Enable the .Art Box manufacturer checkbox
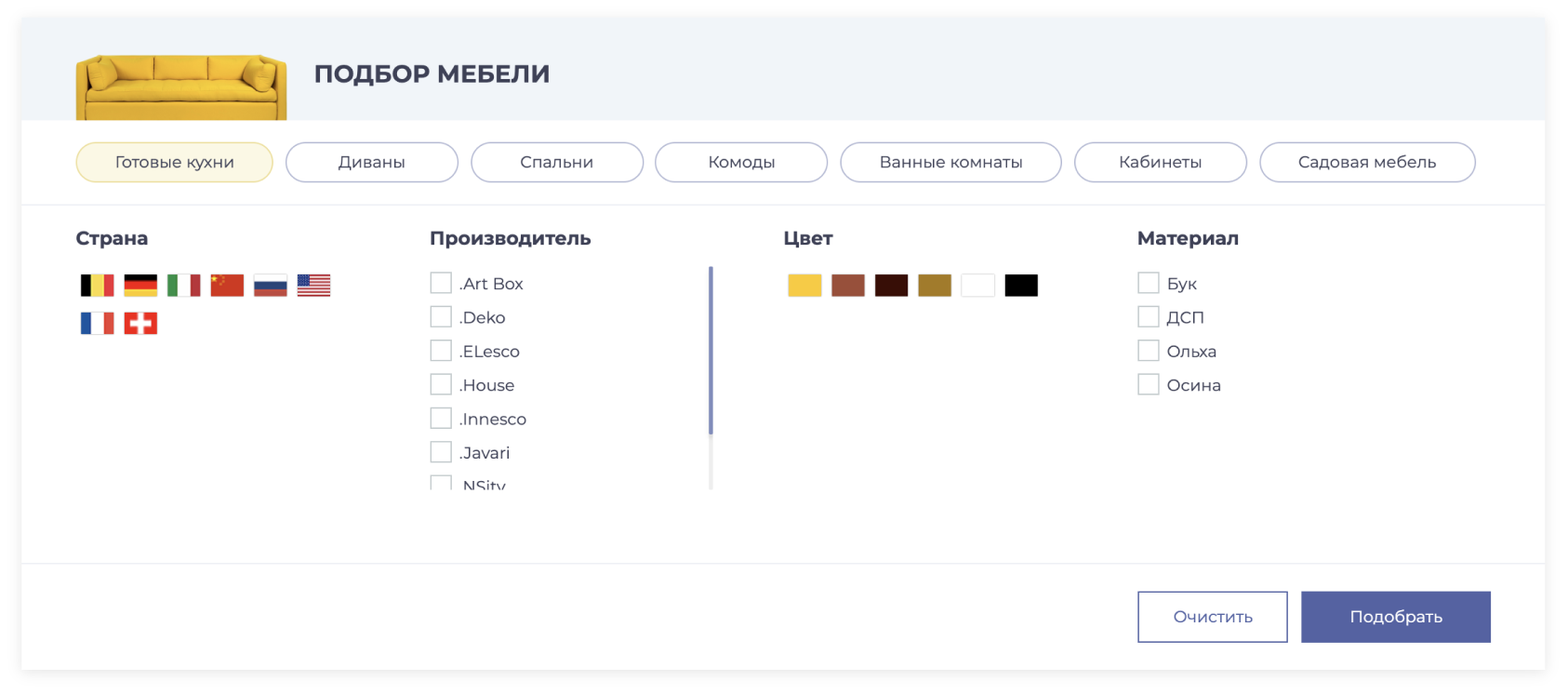Viewport: 1568px width, 694px height. click(x=441, y=283)
